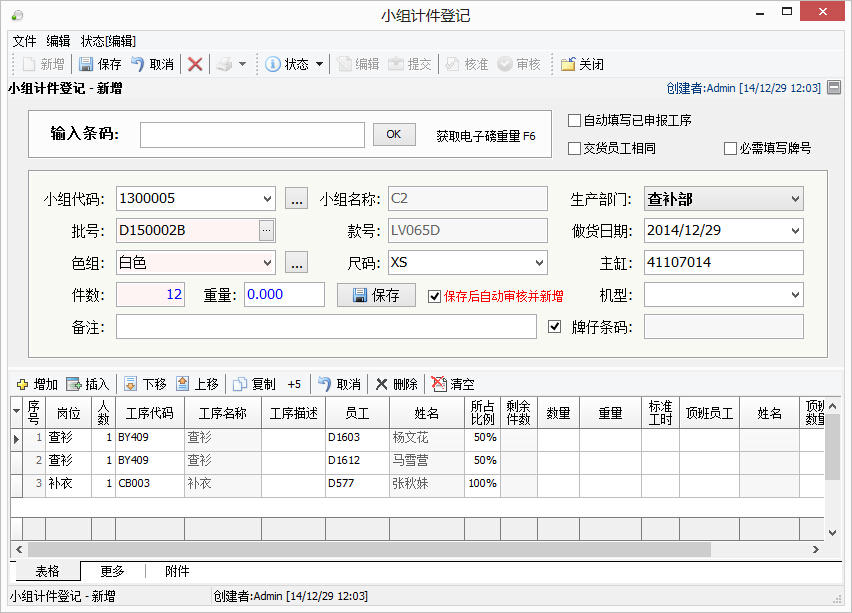Click the 审核 audit toolbar icon
Viewport: 852px width, 613px height.
coord(505,64)
